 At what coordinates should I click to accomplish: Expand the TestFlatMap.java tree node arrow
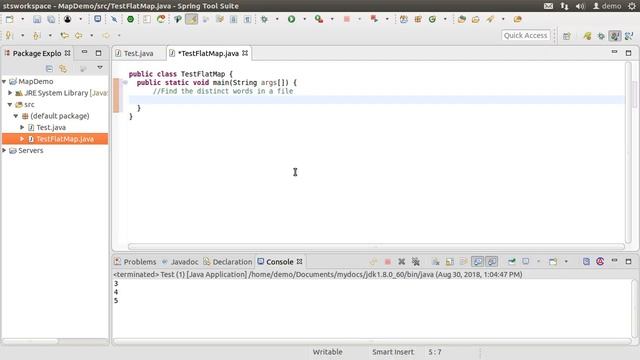(22, 139)
